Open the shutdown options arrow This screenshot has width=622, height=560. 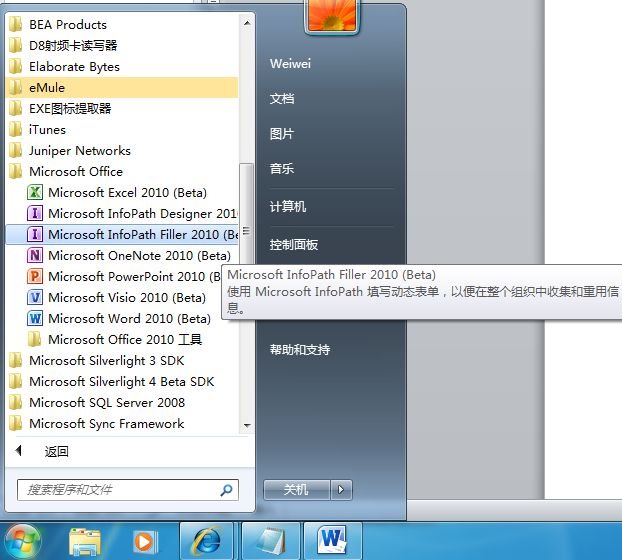pyautogui.click(x=341, y=490)
